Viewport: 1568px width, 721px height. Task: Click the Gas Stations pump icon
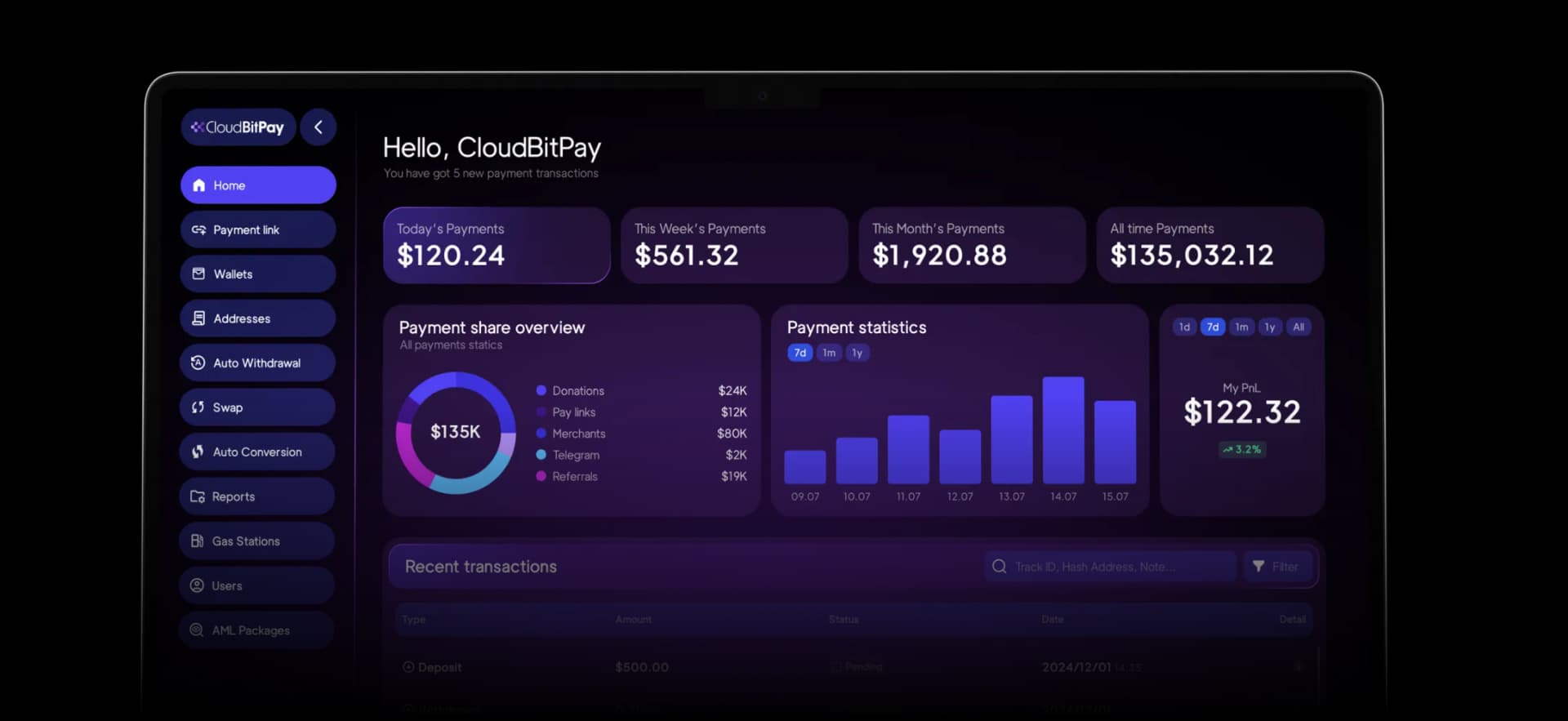click(x=197, y=541)
